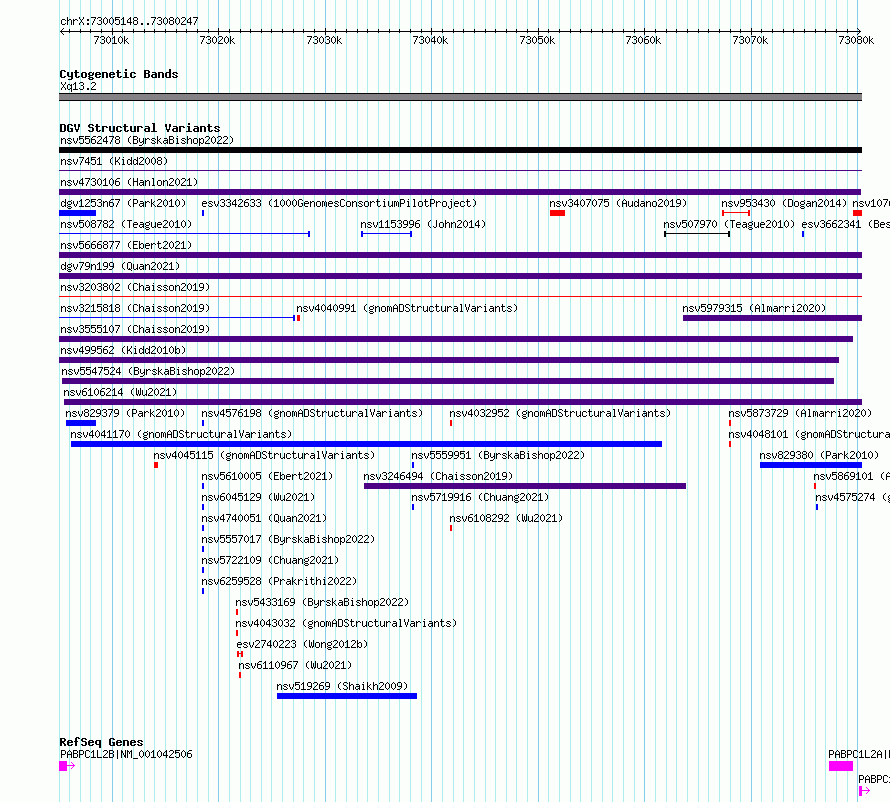The height and width of the screenshot is (802, 890).
Task: Click the nsv5979315 (Almarri2020) purple bar
Action: pyautogui.click(x=772, y=318)
